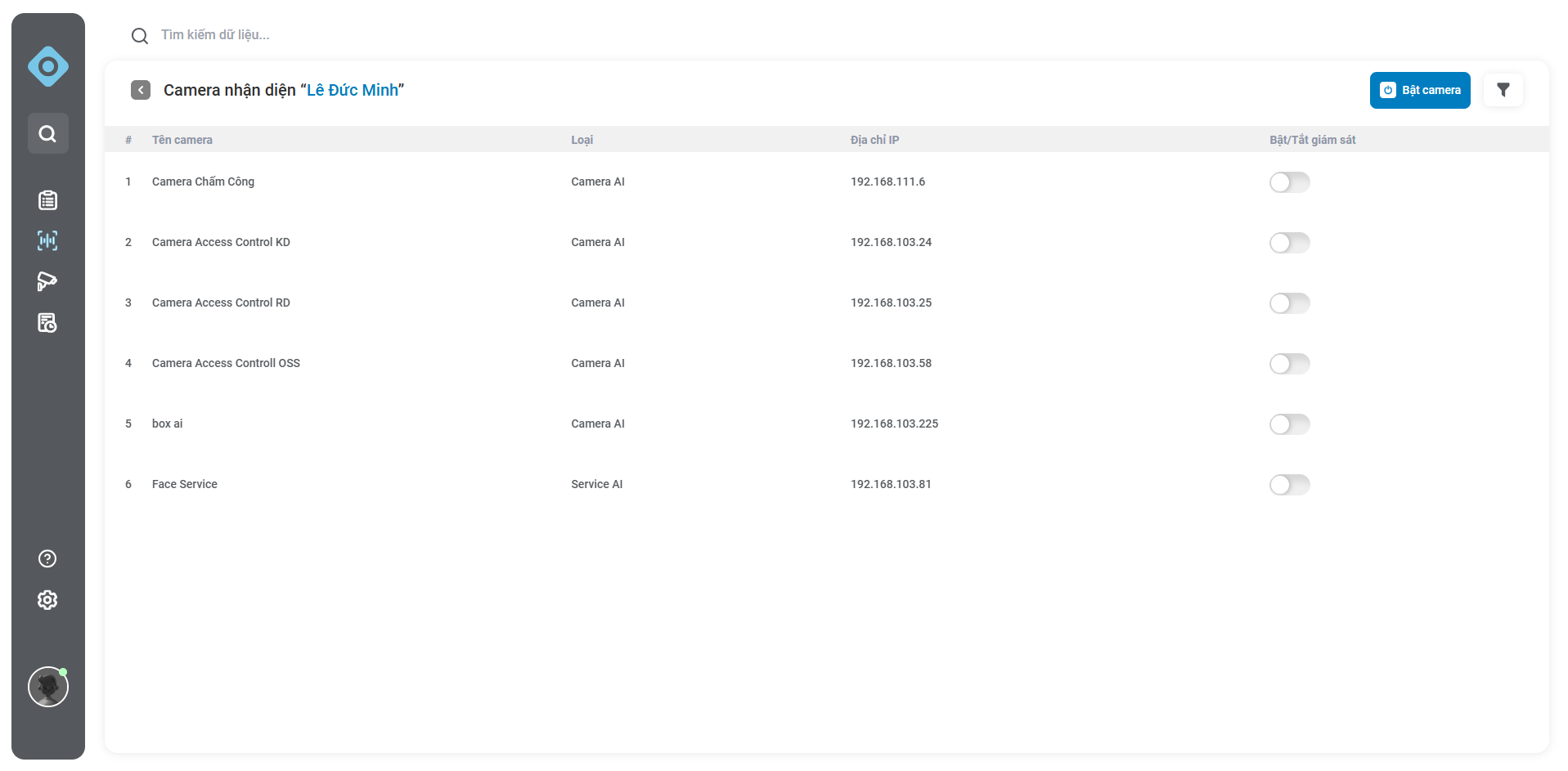Toggle monitoring for Camera Chấm Công
This screenshot has width=1568, height=771.
click(x=1290, y=182)
